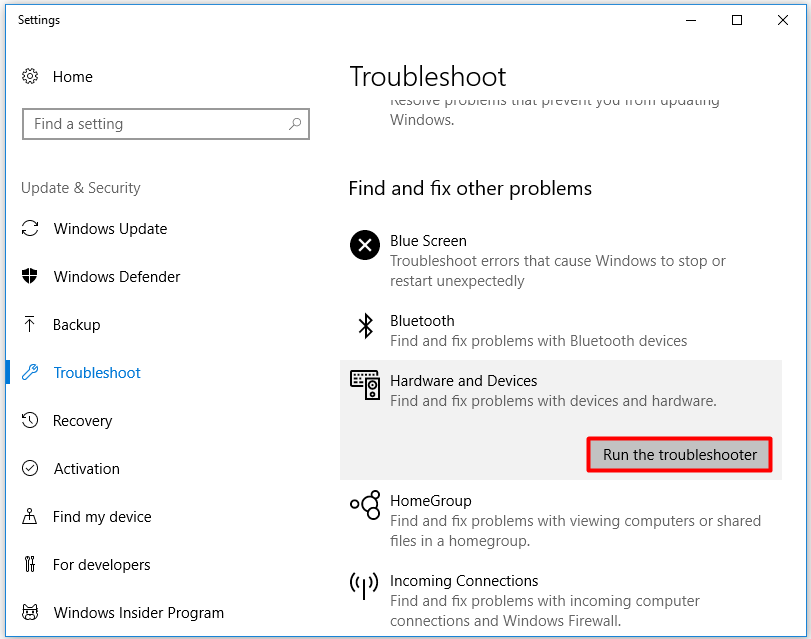
Task: Click the search magnifier icon
Action: tap(295, 124)
